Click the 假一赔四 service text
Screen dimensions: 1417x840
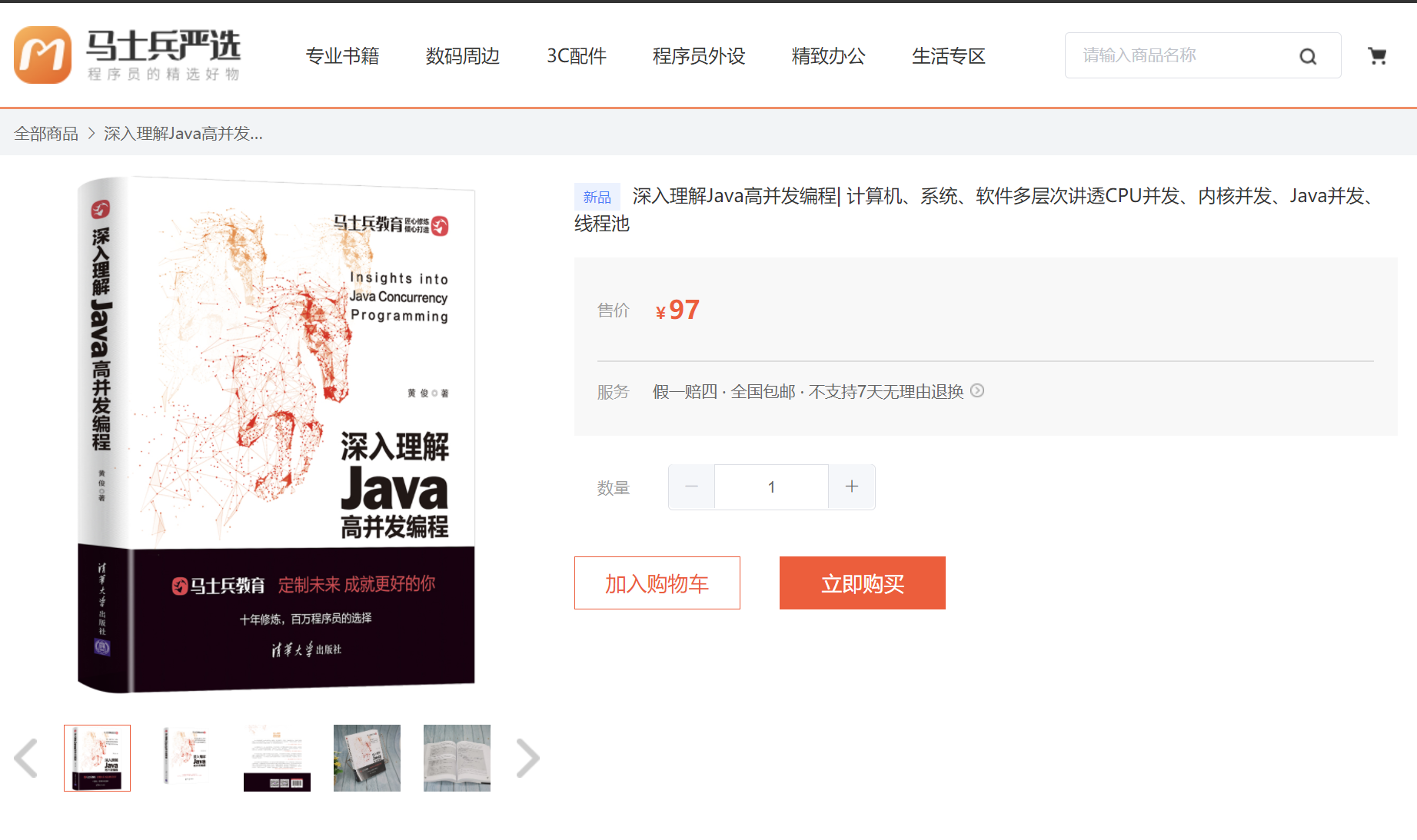click(x=685, y=391)
